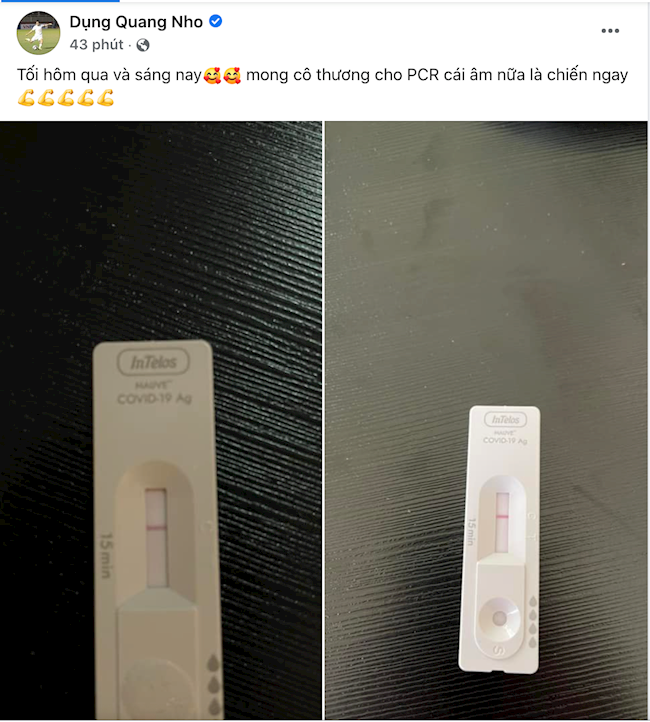
Task: Click the Dụng Quang Nho name link
Action: point(136,22)
